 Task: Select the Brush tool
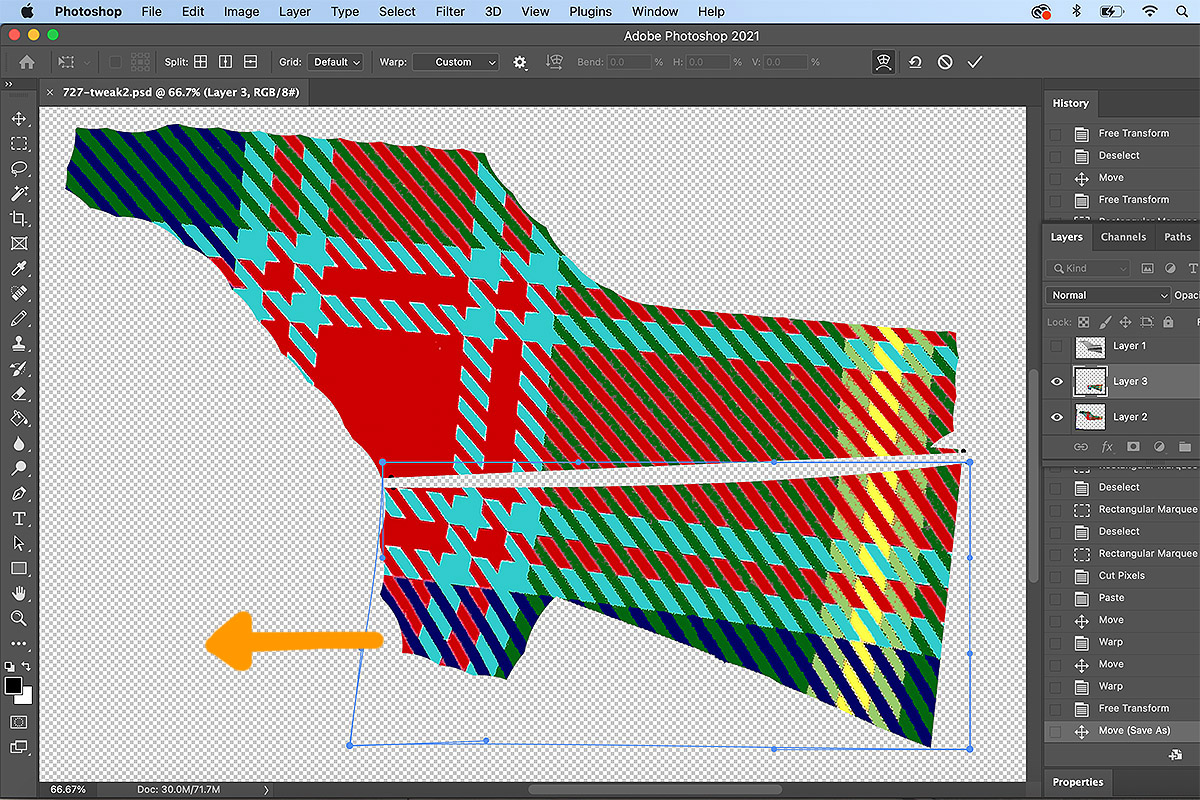(x=19, y=319)
